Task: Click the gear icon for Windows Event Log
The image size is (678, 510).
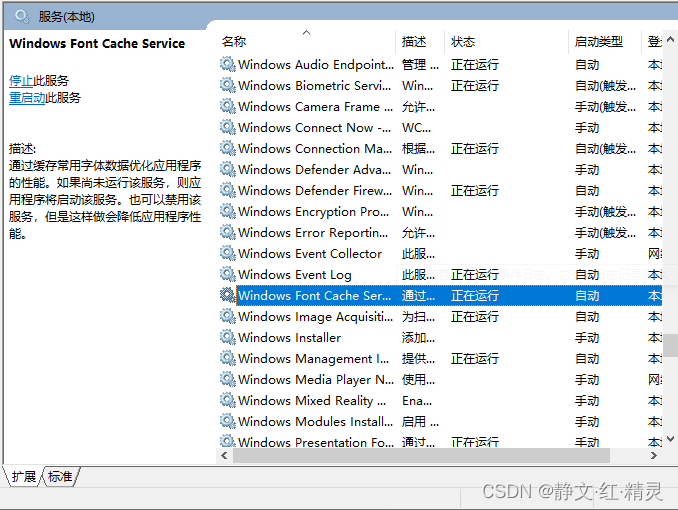Action: pos(227,274)
